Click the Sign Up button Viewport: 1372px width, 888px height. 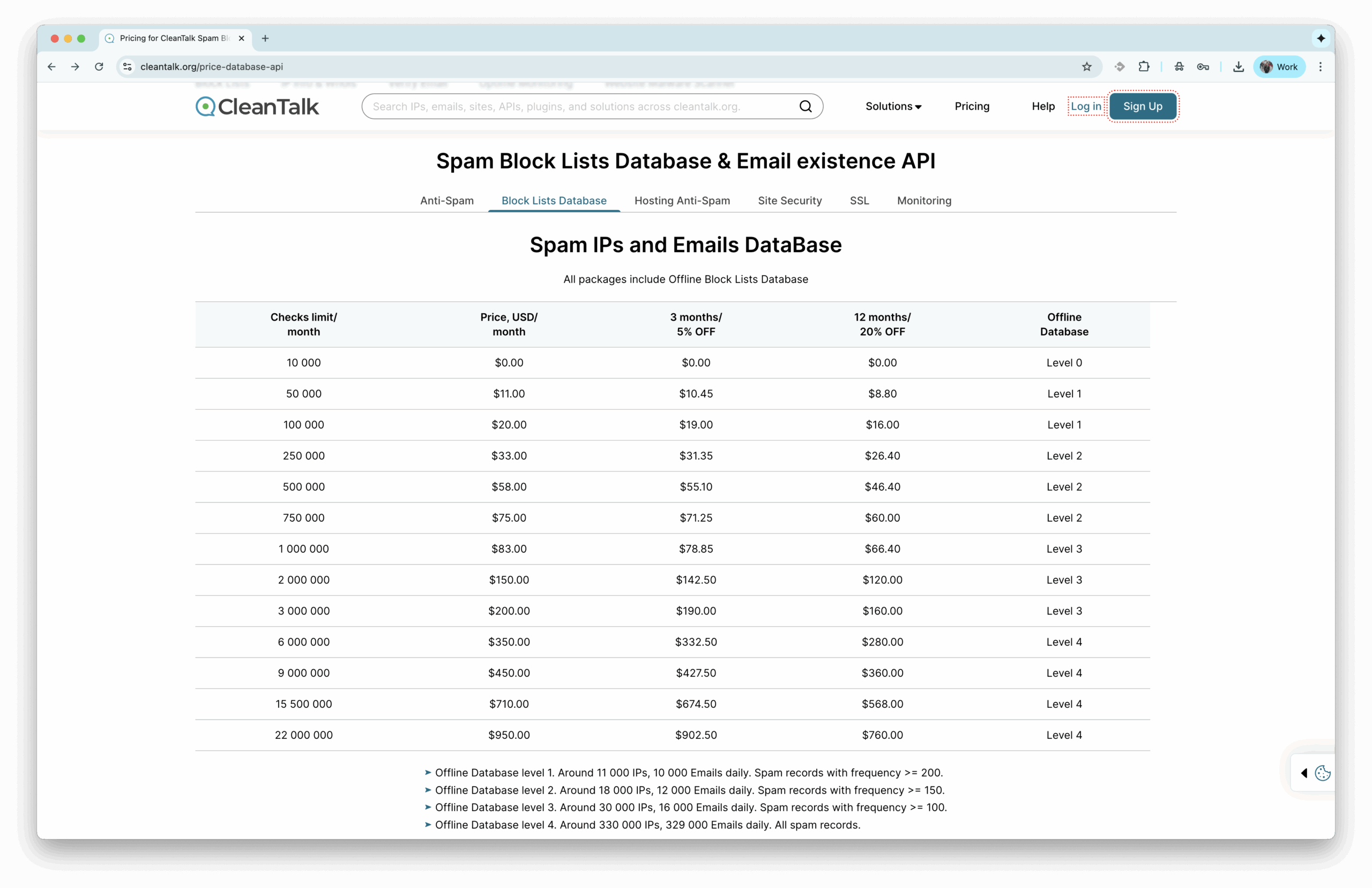point(1142,106)
